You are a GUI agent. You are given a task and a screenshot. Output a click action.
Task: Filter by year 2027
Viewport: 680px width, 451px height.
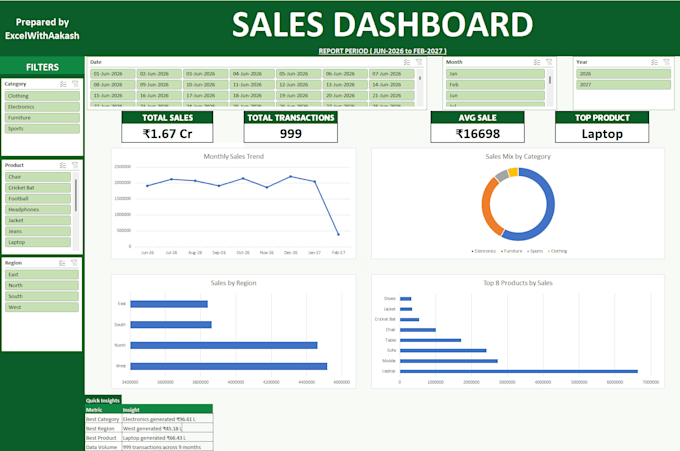point(624,85)
